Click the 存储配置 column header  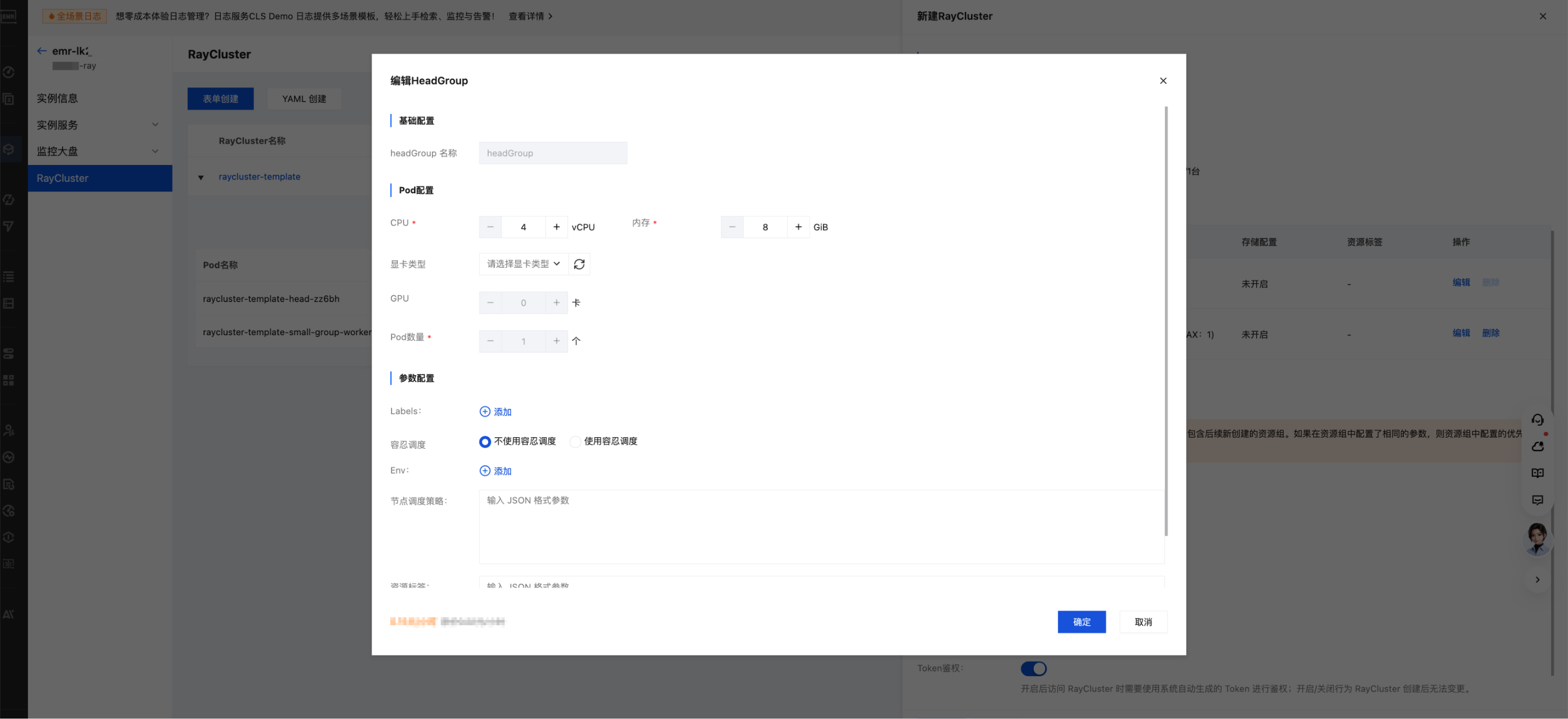[x=1259, y=242]
